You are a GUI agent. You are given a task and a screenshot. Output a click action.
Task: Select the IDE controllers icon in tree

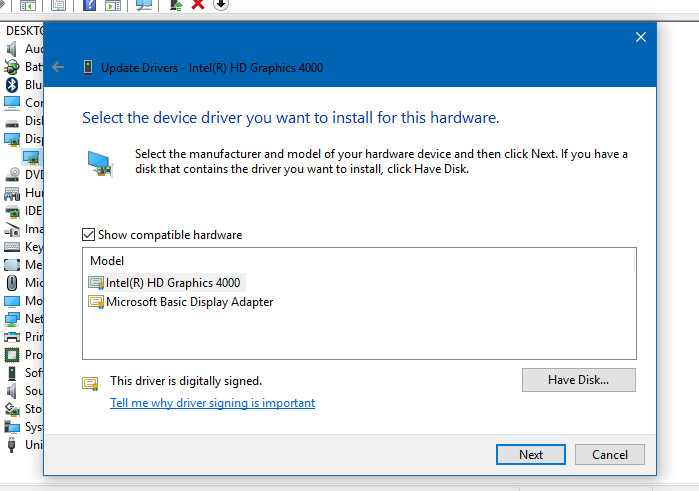pos(12,211)
